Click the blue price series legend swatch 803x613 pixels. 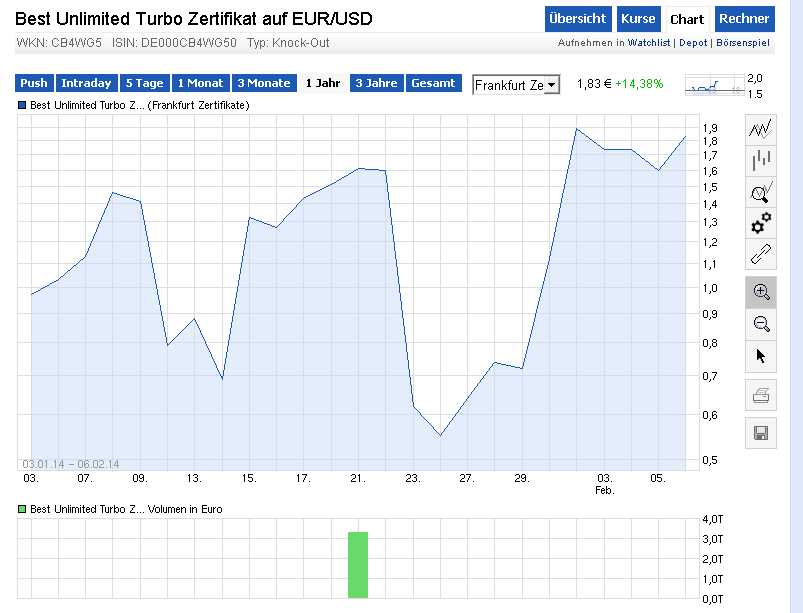(x=23, y=105)
